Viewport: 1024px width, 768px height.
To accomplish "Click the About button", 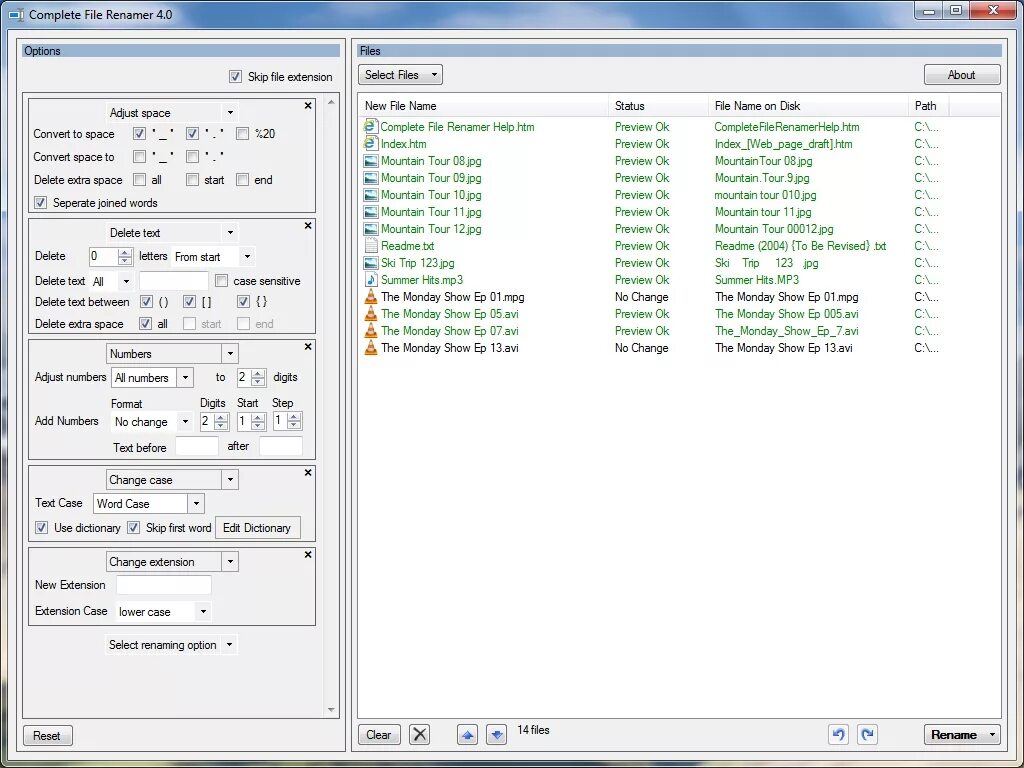I will 962,75.
